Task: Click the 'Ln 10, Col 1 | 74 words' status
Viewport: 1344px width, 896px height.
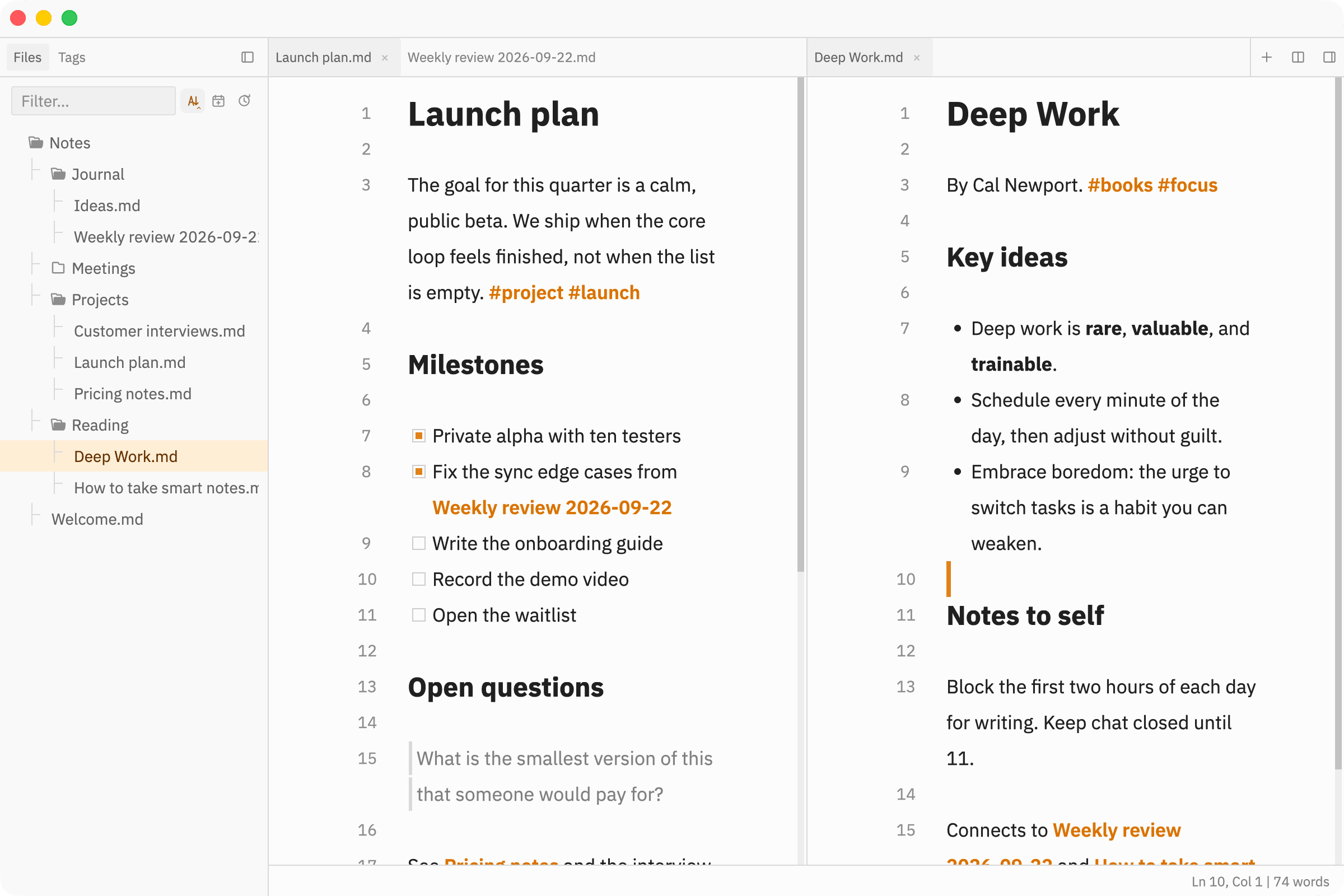Action: click(x=1260, y=881)
